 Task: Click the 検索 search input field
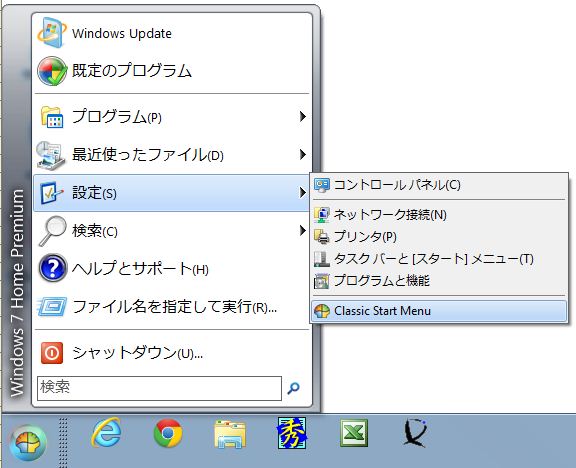(159, 388)
